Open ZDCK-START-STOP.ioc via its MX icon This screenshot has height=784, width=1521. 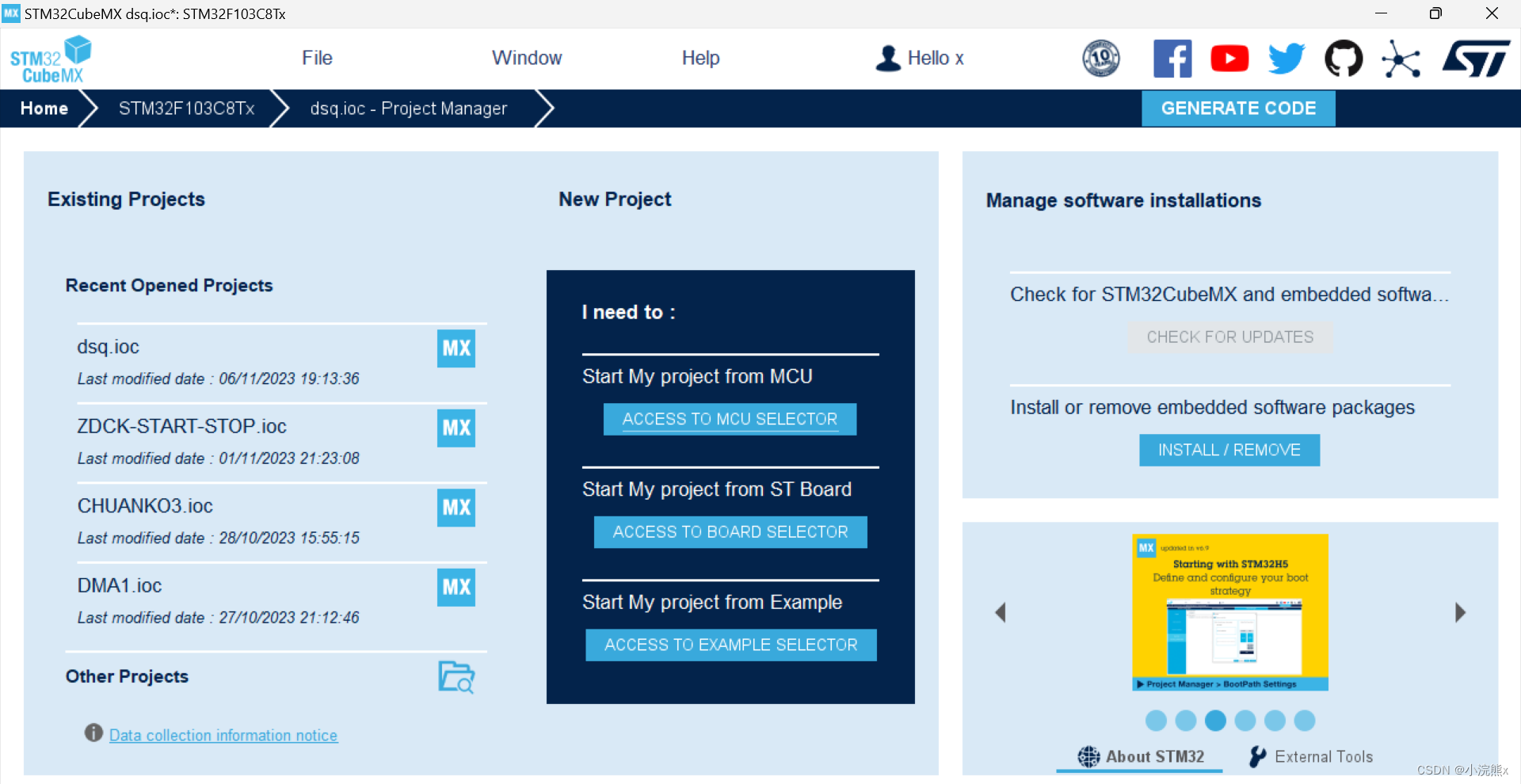[456, 428]
